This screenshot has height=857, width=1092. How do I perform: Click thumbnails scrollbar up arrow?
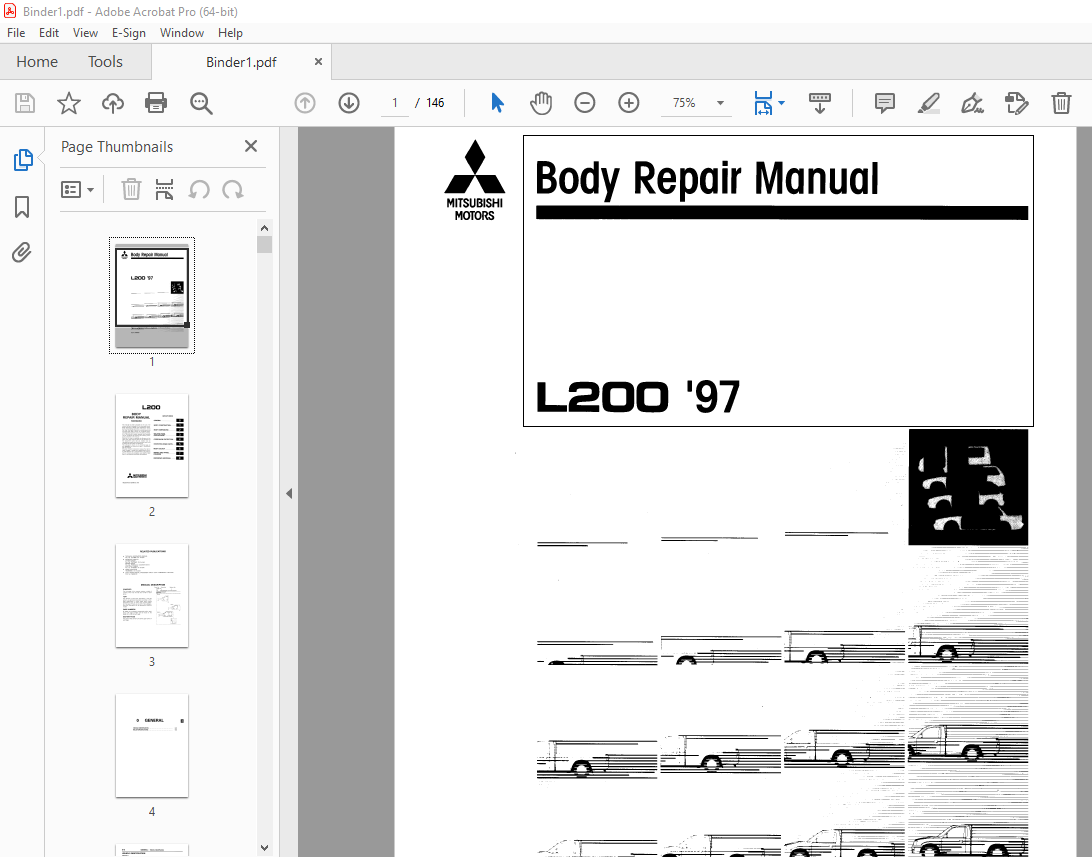(264, 228)
